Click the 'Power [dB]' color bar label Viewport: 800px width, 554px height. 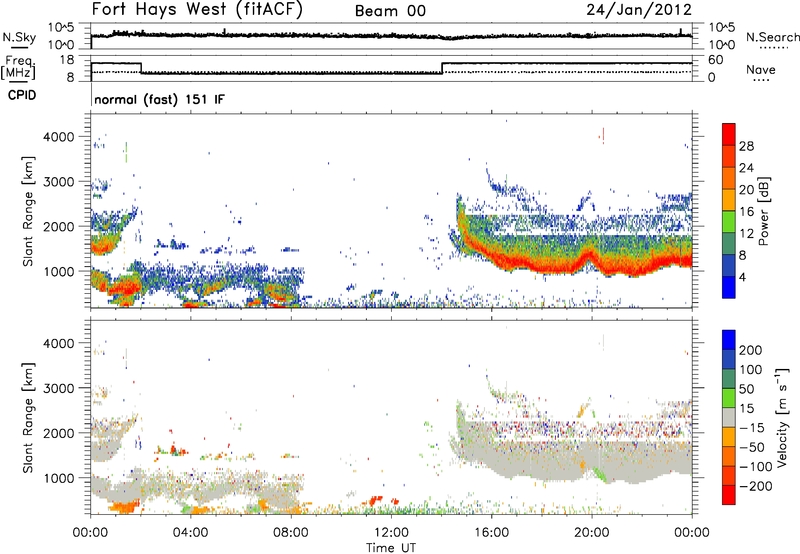pyautogui.click(x=764, y=211)
